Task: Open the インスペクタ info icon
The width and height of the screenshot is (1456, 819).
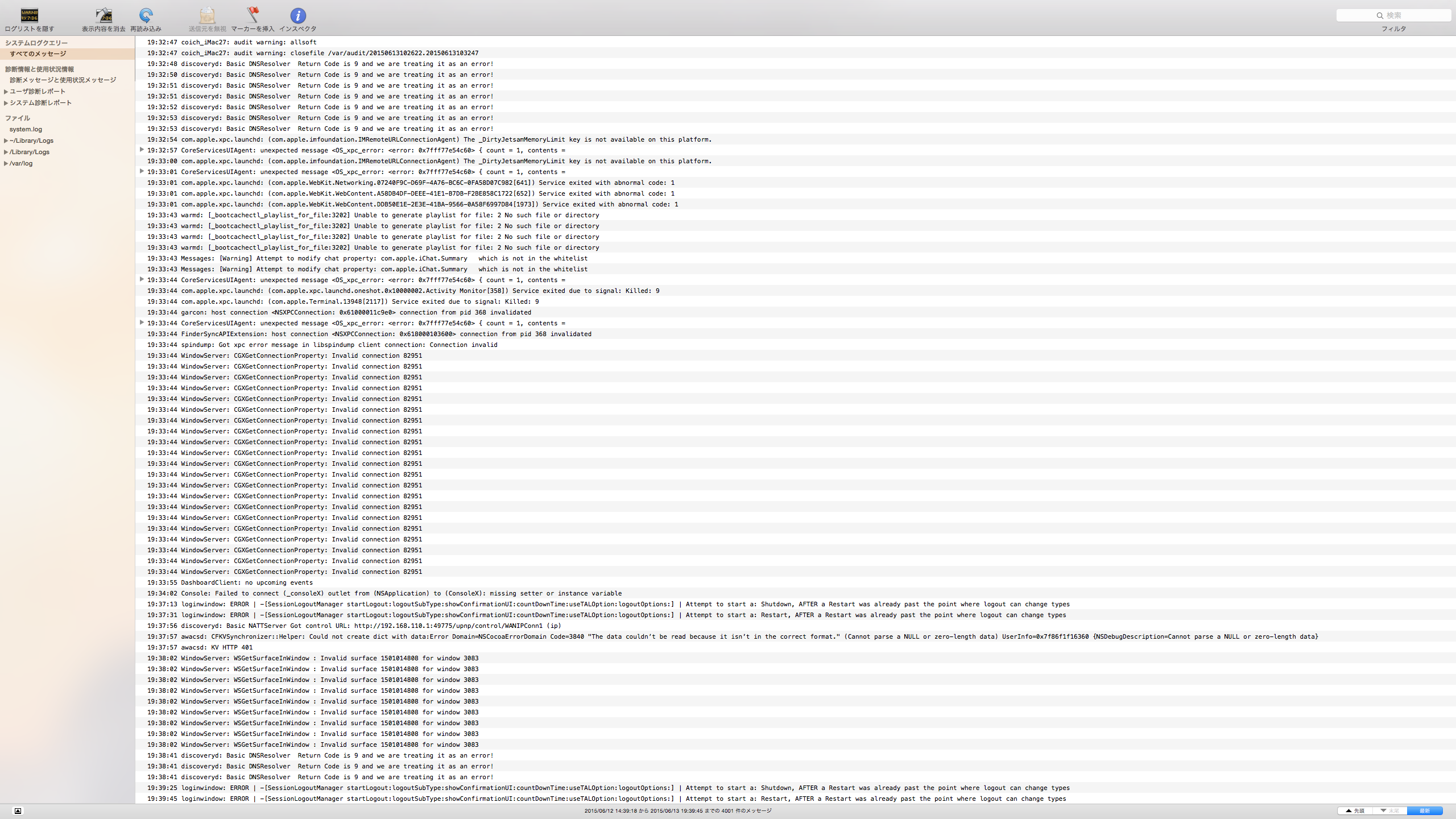Action: point(297,15)
